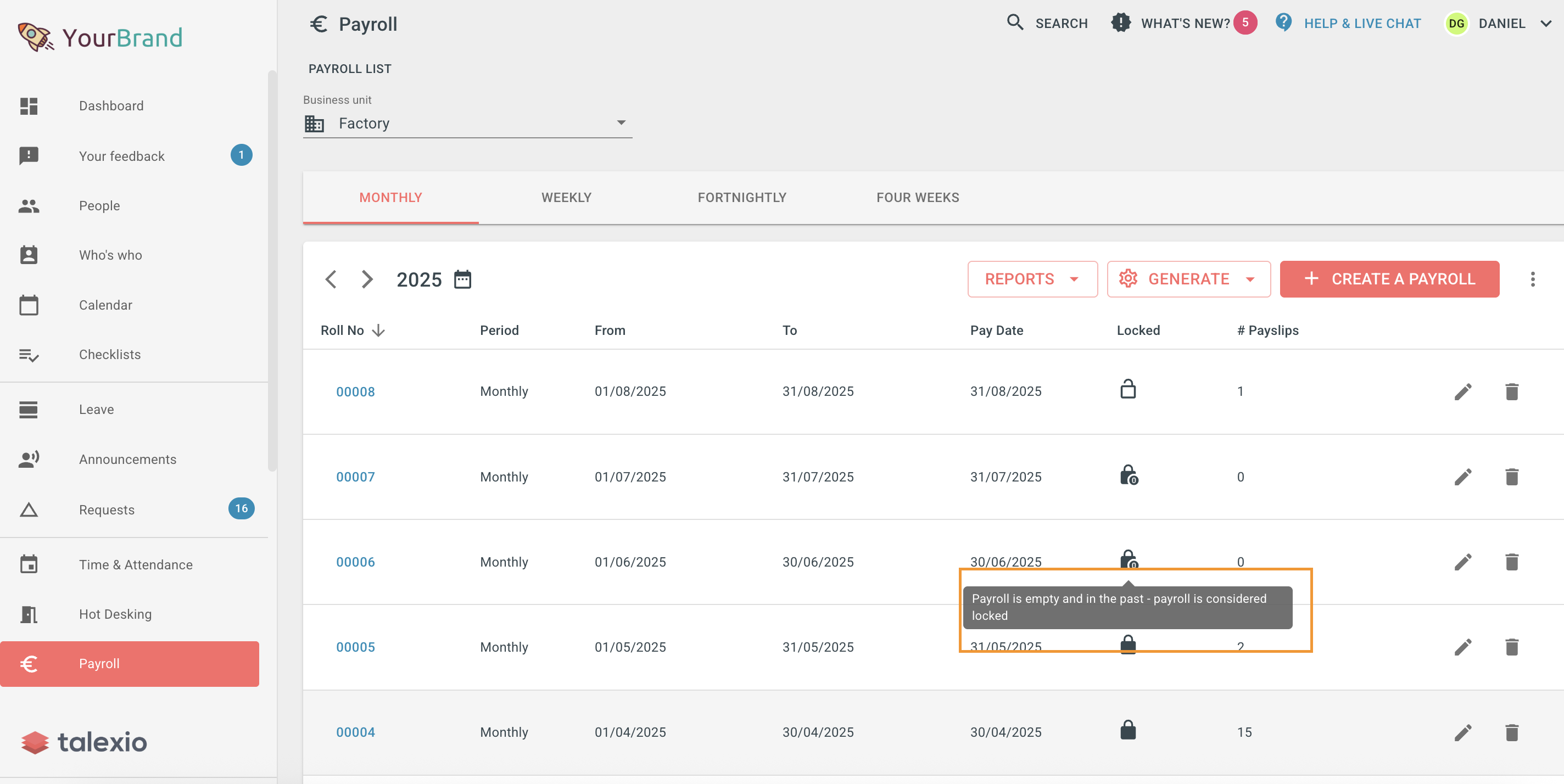Click the Pay Date column header
1564x784 pixels.
(x=996, y=330)
